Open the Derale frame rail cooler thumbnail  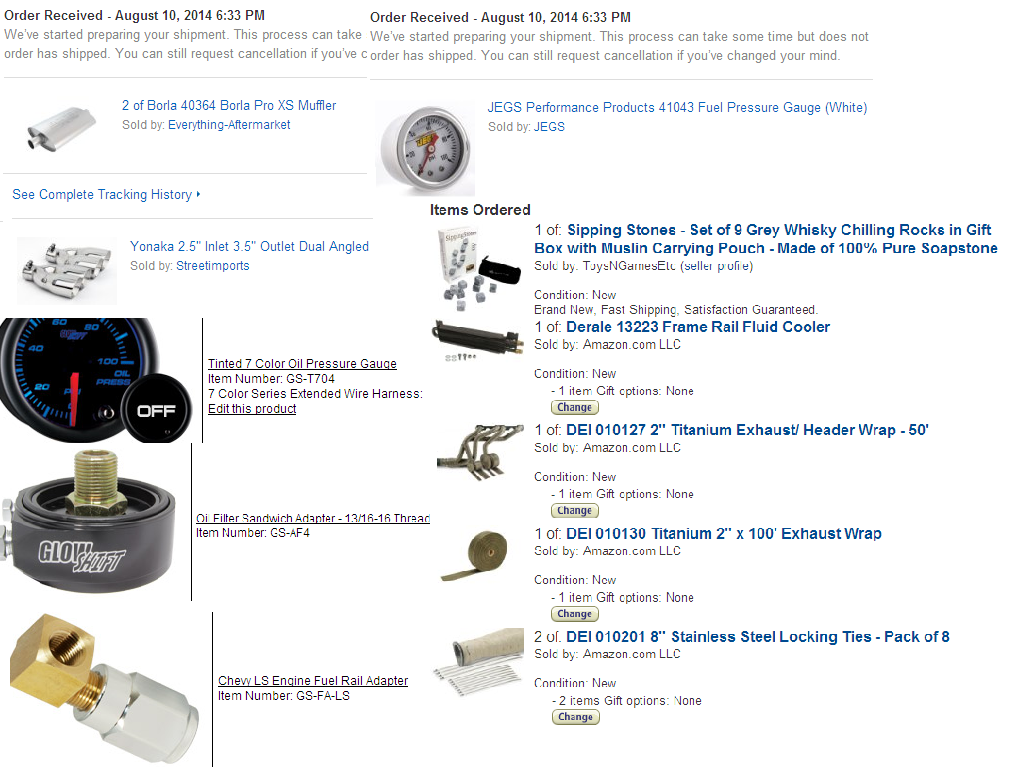click(478, 340)
